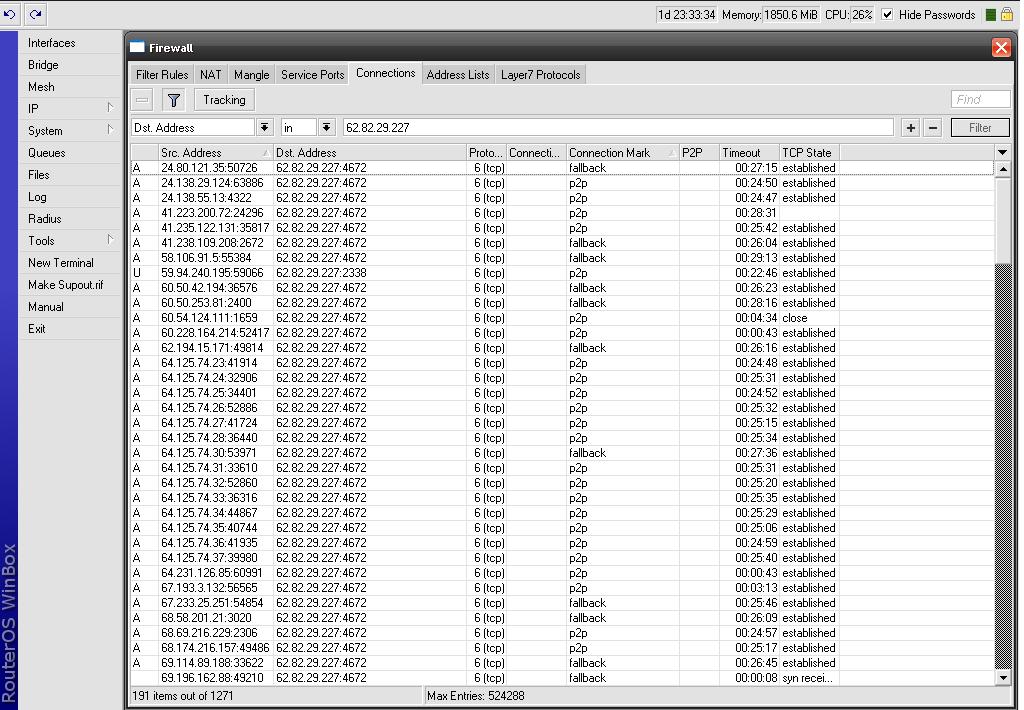Image resolution: width=1024 pixels, height=710 pixels.
Task: Click the funnel filter icon
Action: (174, 100)
